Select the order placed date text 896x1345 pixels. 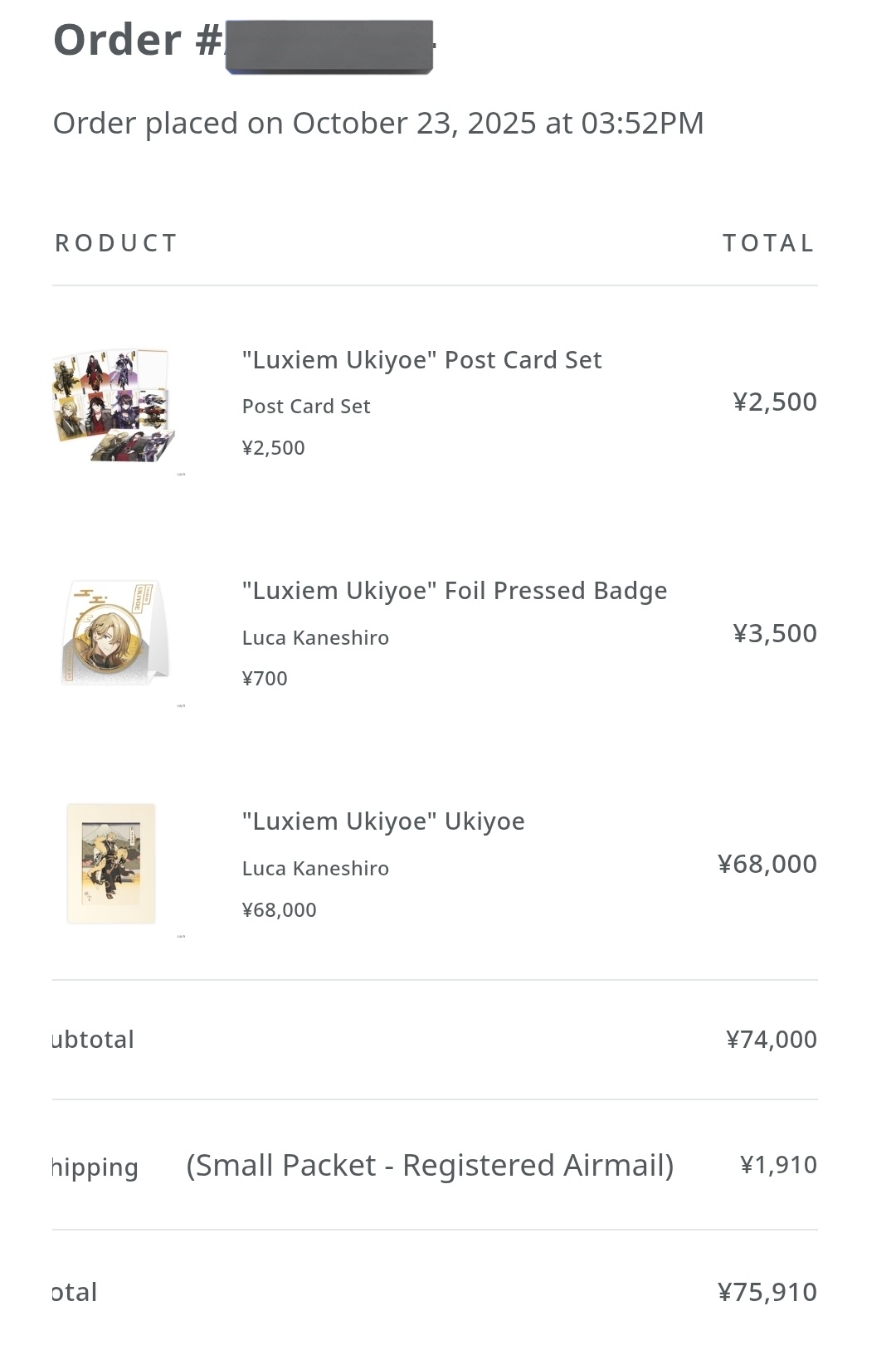coord(377,124)
